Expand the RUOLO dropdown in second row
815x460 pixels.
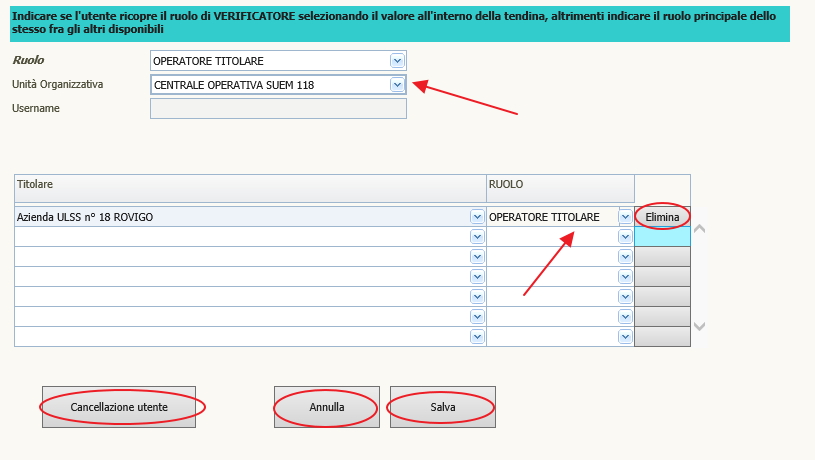pos(625,237)
